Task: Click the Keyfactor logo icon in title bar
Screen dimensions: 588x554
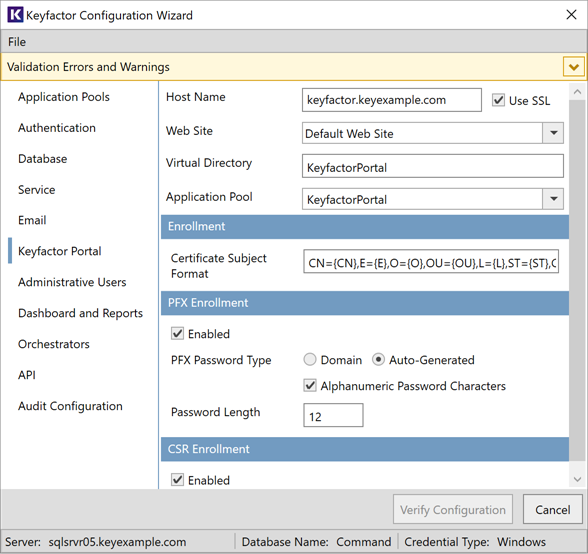Action: (x=15, y=15)
